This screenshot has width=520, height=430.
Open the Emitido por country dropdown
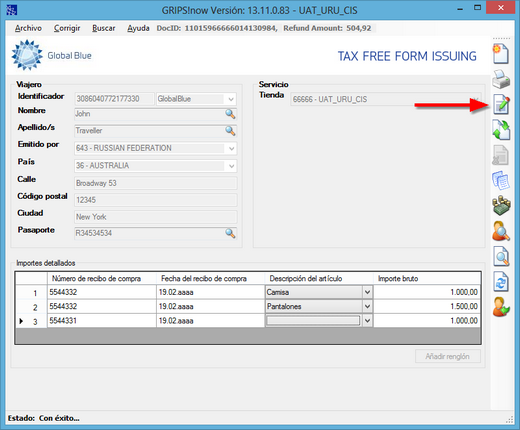pos(231,148)
